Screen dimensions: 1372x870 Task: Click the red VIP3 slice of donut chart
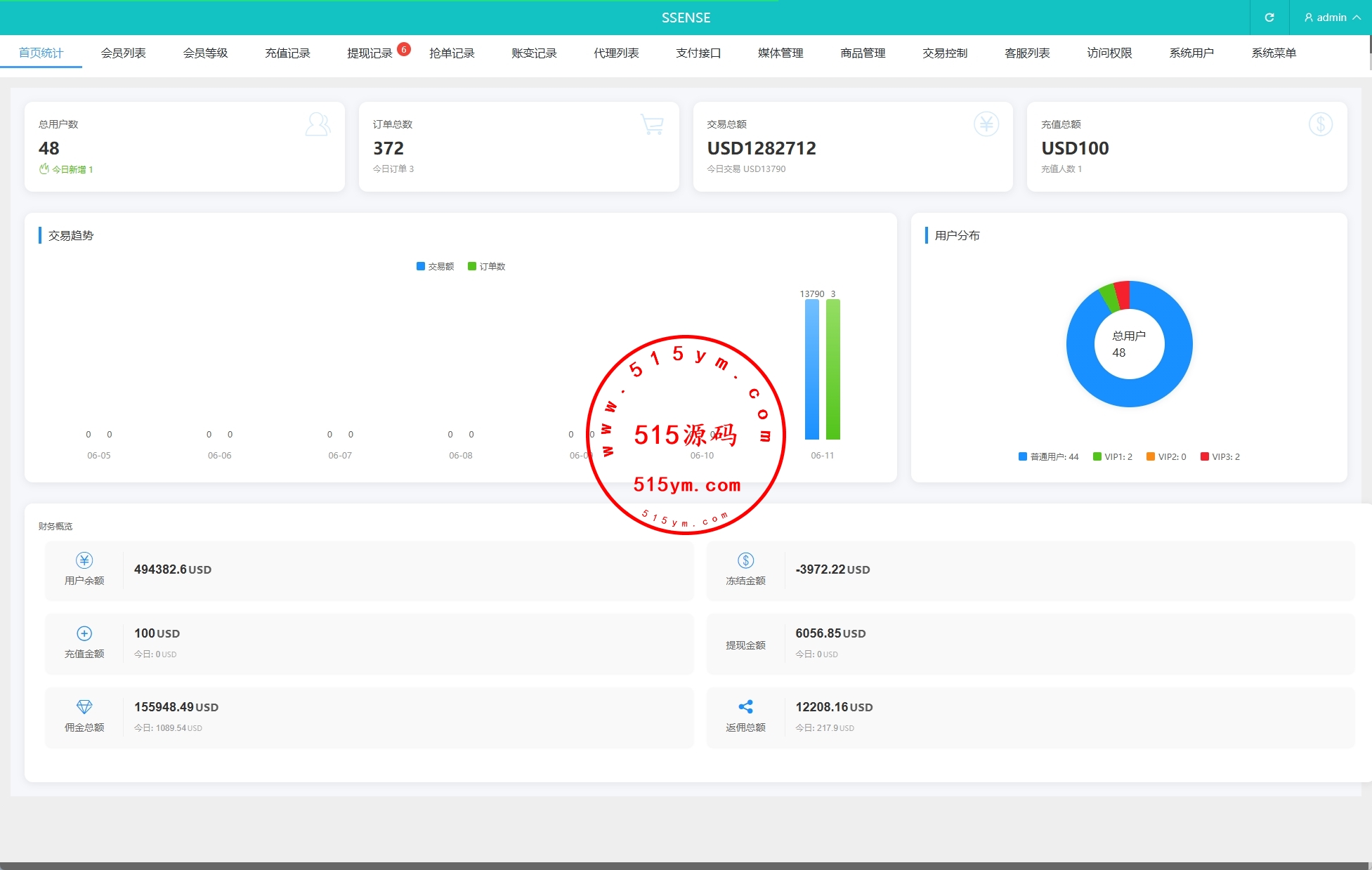[x=1123, y=294]
